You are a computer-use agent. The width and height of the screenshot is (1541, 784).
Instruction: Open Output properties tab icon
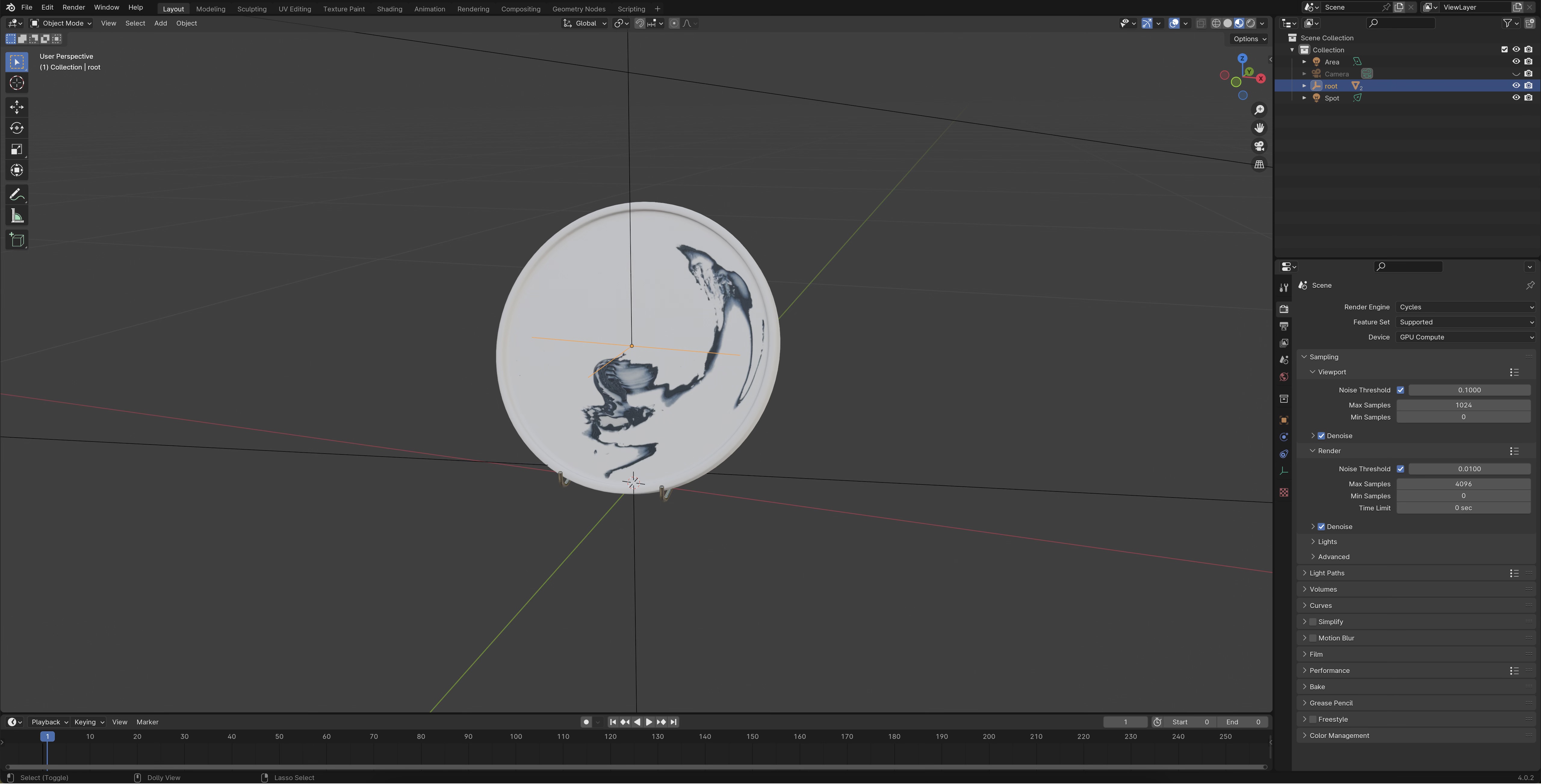(x=1284, y=326)
